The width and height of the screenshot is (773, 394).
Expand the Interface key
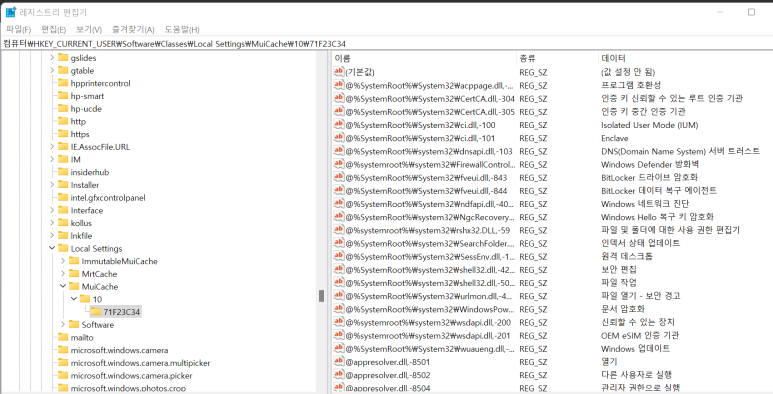(52, 210)
